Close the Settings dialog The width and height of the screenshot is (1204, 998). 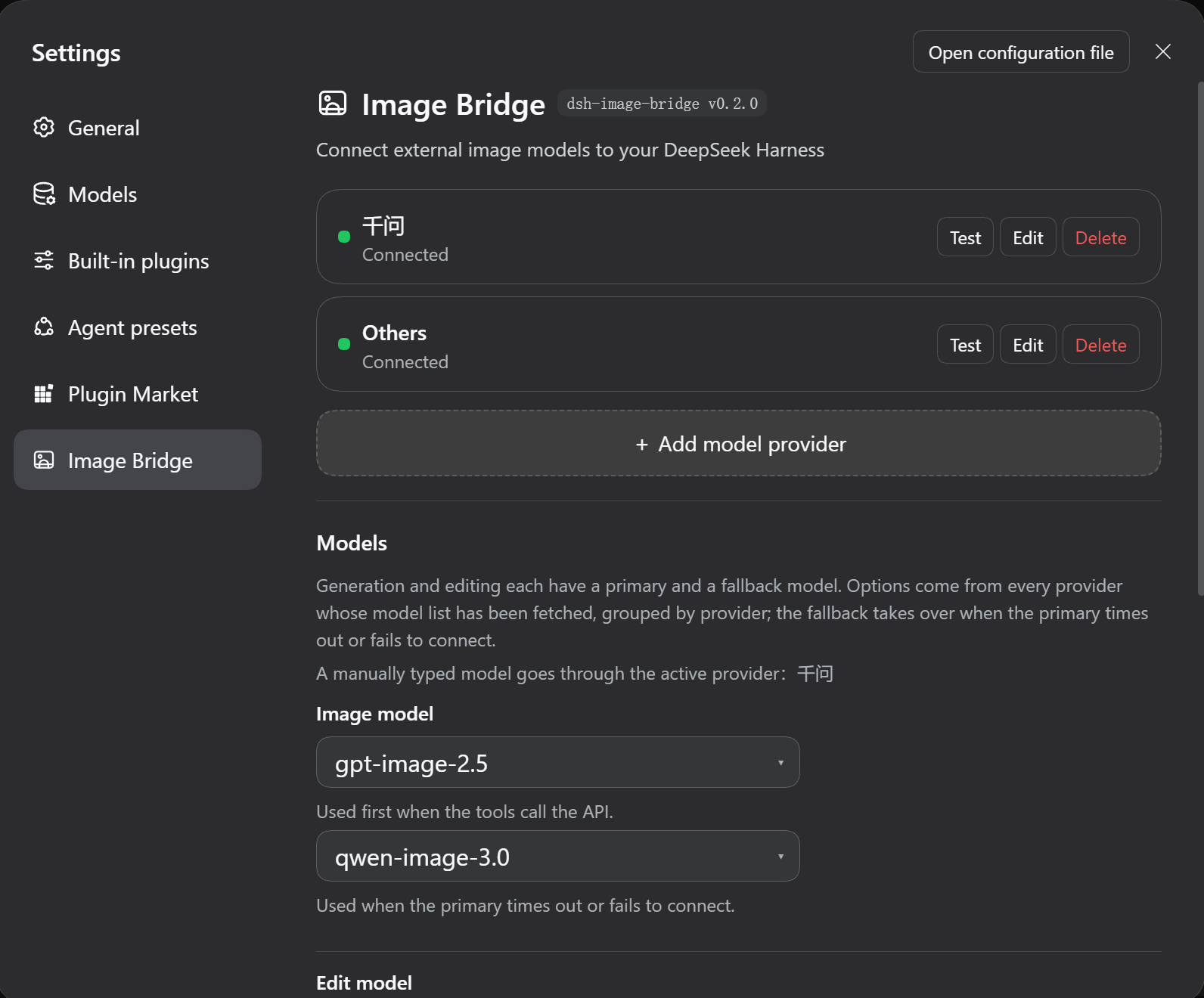(1163, 51)
